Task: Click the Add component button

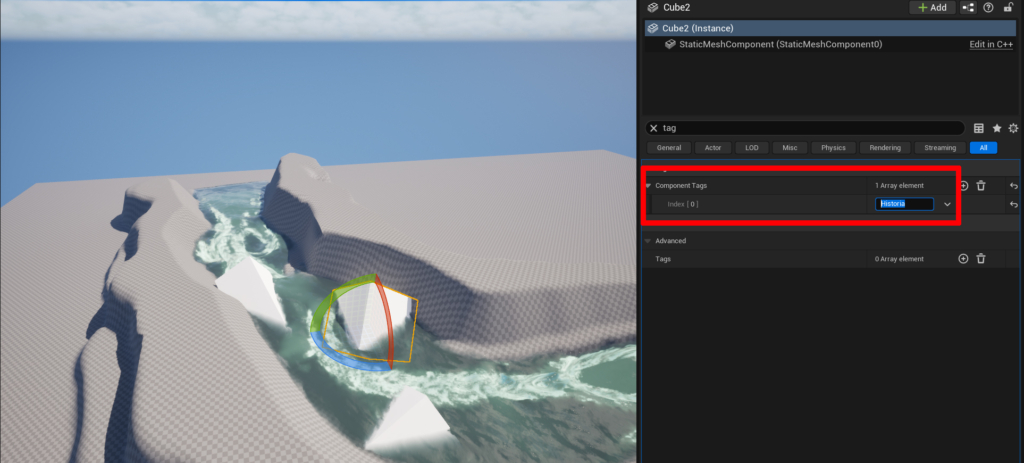Action: 931,8
